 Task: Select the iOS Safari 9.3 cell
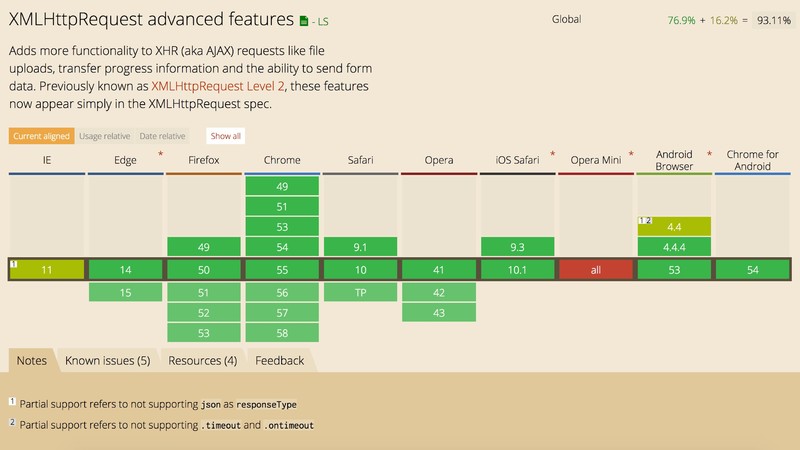517,247
